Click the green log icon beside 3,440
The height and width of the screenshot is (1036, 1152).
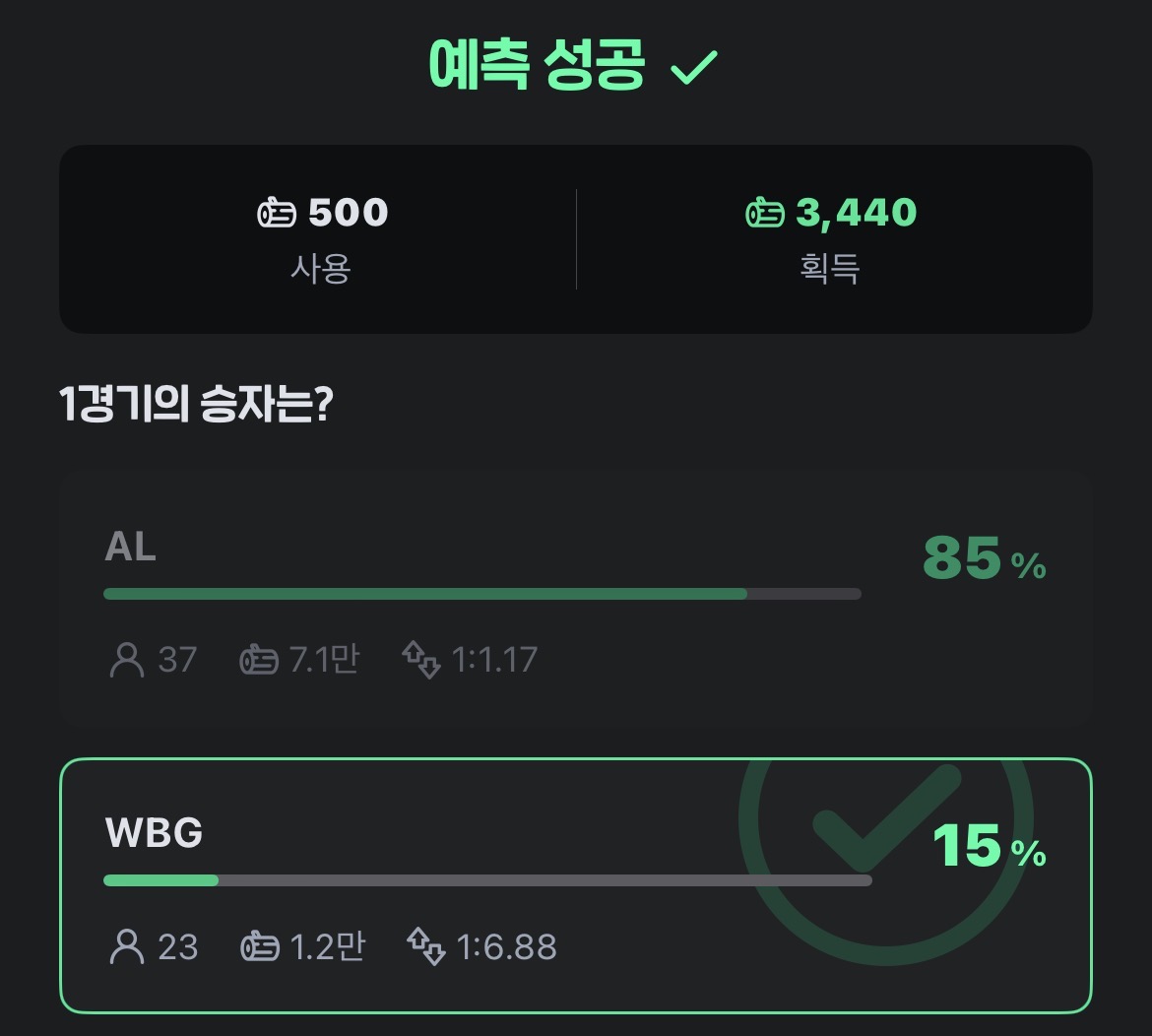[x=765, y=213]
